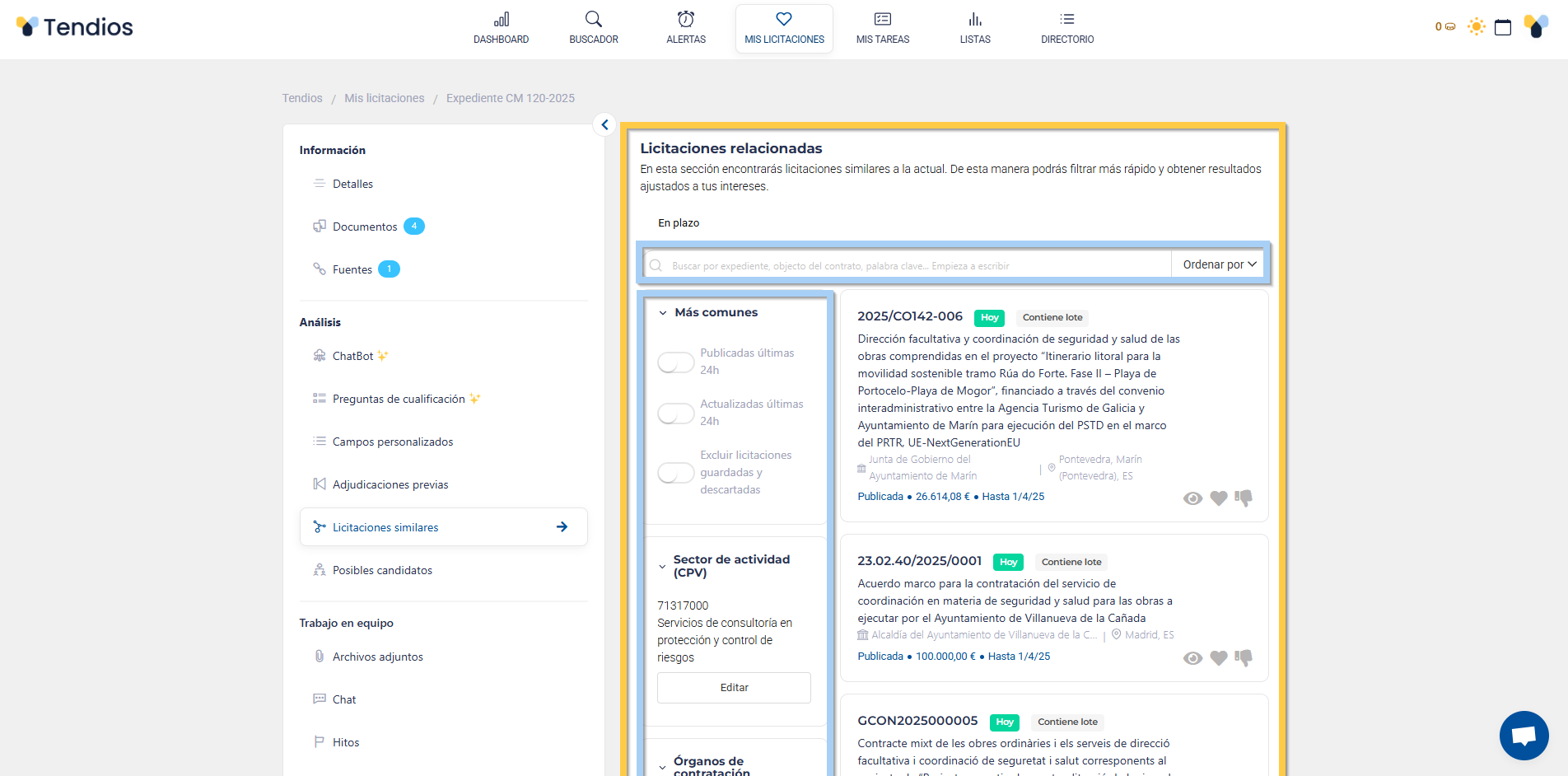This screenshot has height=776, width=1568.
Task: Open the support chat bubble
Action: click(x=1524, y=735)
